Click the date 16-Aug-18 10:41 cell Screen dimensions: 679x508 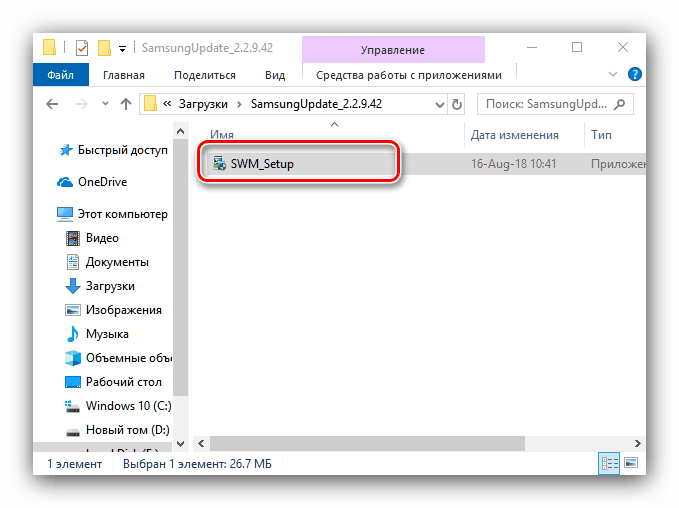514,164
